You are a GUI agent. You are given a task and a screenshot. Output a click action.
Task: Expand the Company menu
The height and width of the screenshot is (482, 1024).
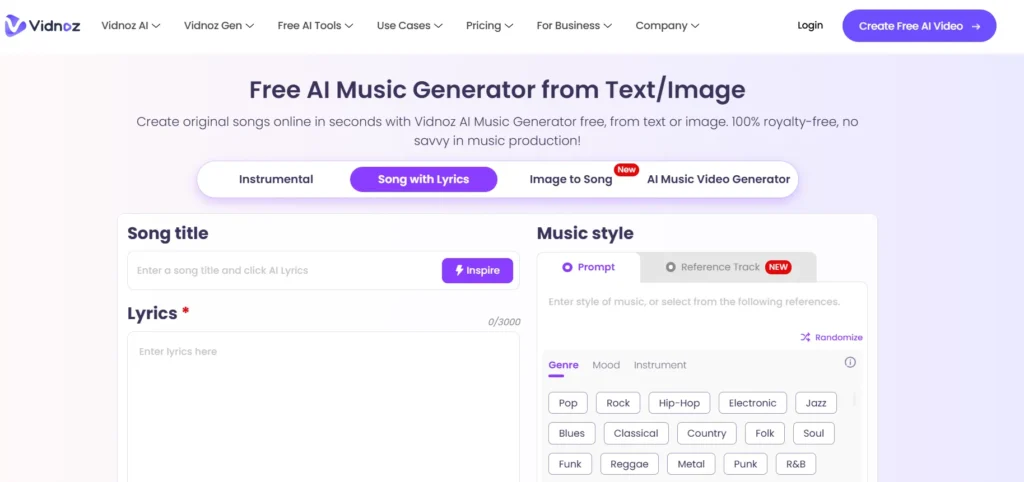click(x=667, y=25)
